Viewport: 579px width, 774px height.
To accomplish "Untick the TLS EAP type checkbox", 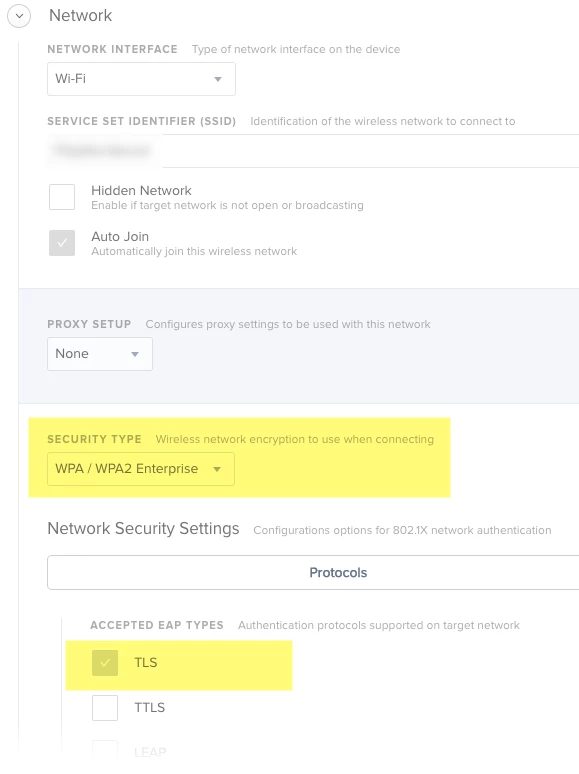I will tap(105, 663).
